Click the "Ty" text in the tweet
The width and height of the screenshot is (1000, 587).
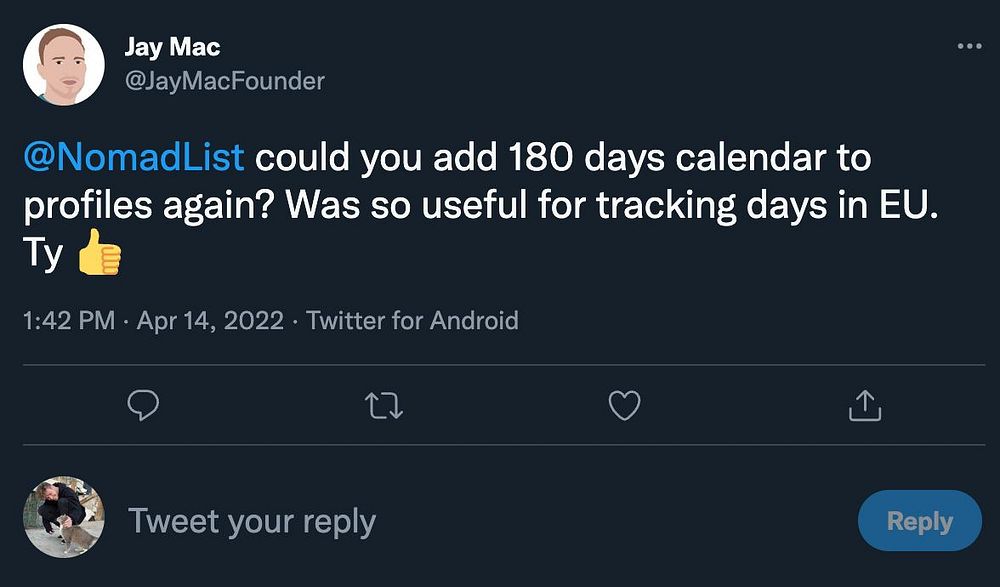click(x=43, y=253)
